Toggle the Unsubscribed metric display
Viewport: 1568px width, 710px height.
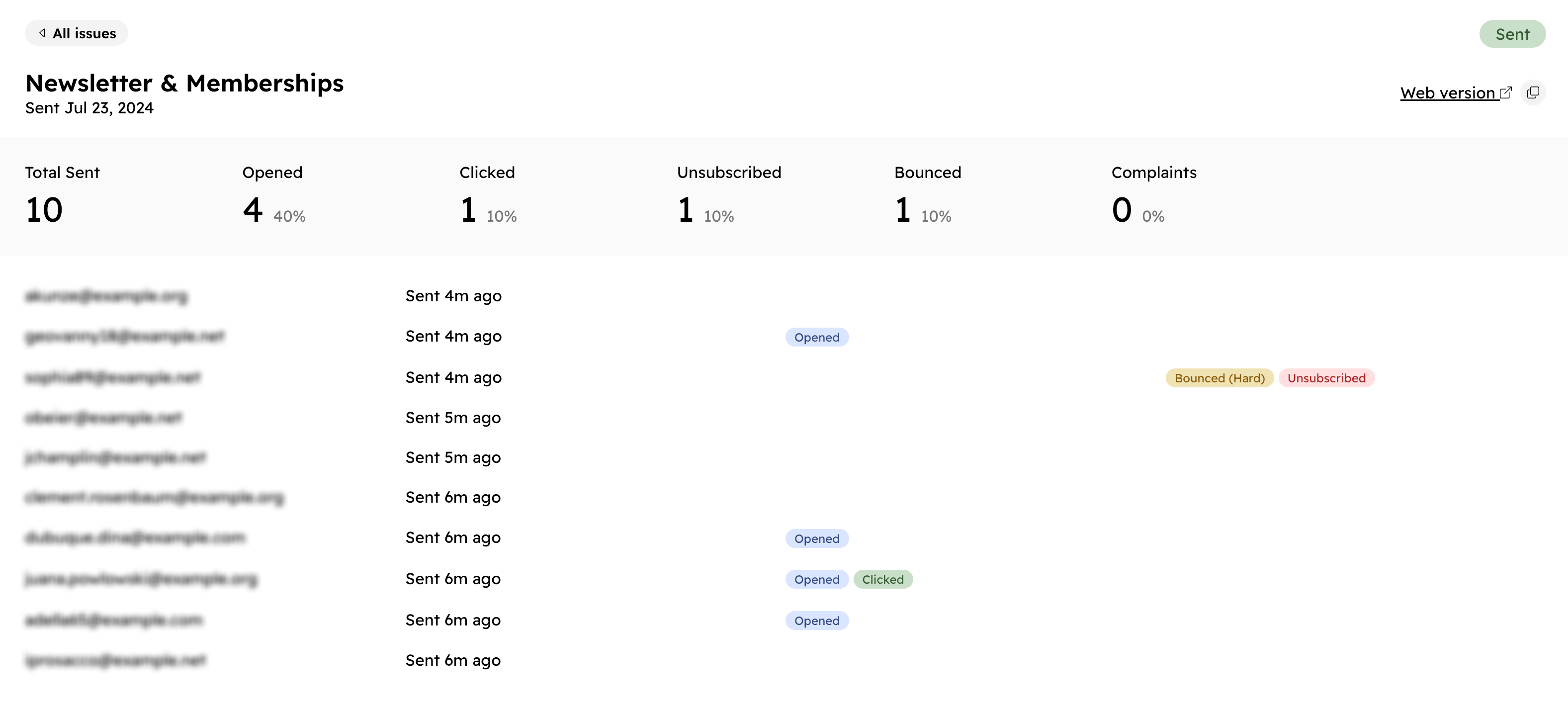730,195
